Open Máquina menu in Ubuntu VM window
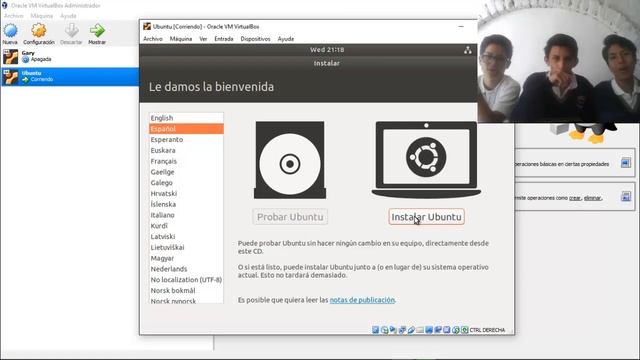 point(181,39)
